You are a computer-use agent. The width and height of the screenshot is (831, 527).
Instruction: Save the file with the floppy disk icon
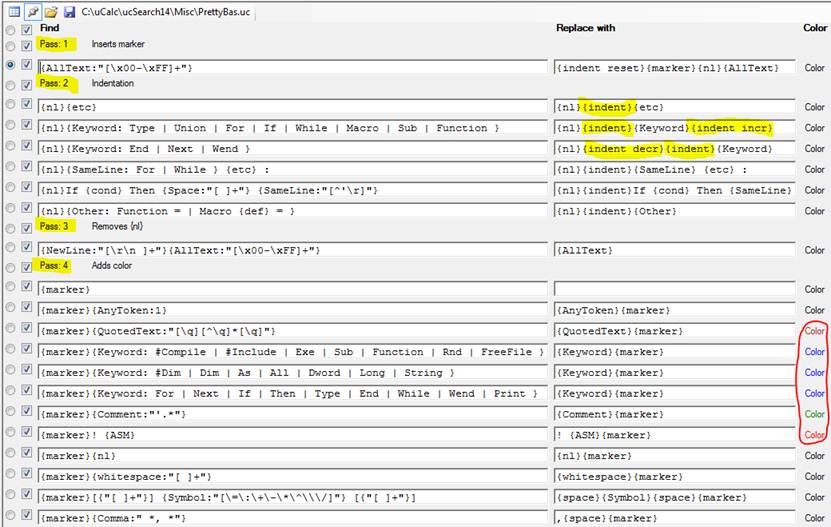click(x=69, y=11)
